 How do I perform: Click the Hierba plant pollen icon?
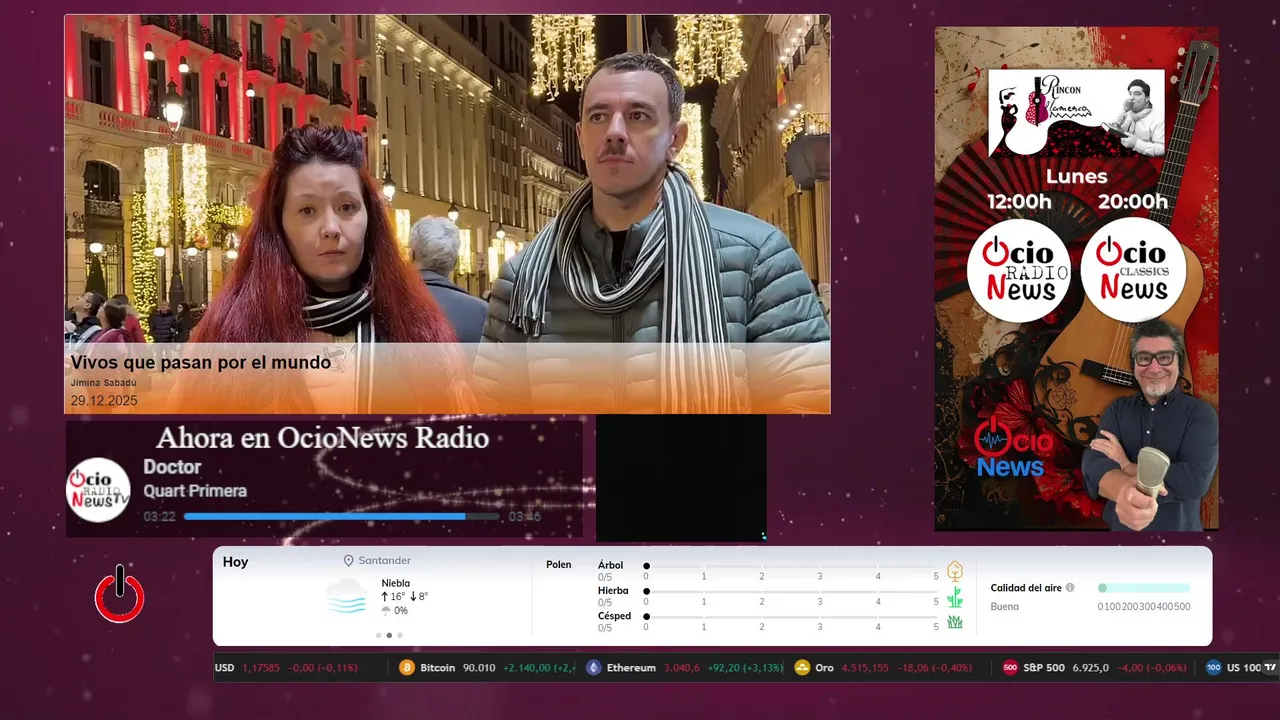point(955,597)
